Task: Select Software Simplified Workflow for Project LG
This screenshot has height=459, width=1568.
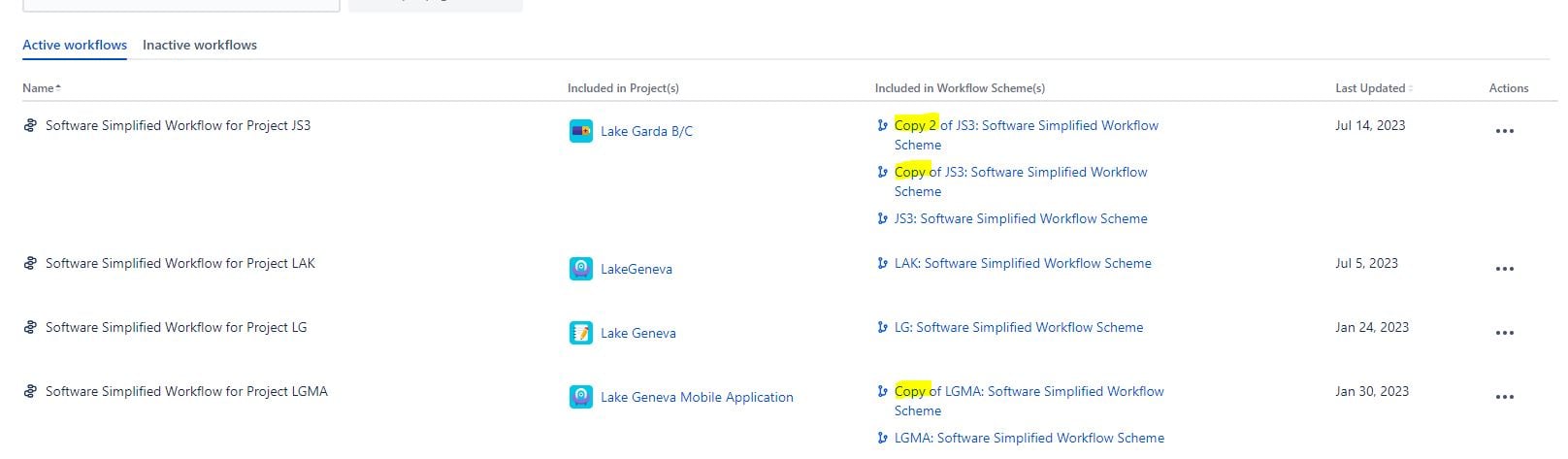Action: click(176, 327)
